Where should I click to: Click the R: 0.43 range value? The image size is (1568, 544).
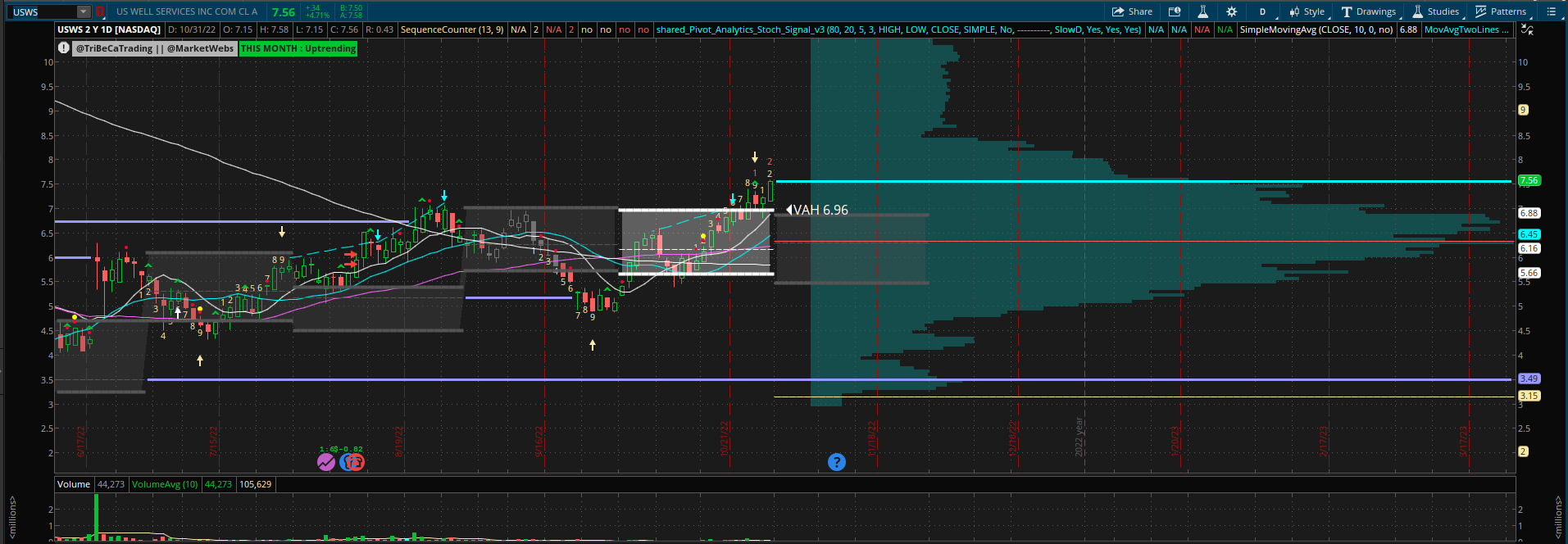click(x=380, y=29)
